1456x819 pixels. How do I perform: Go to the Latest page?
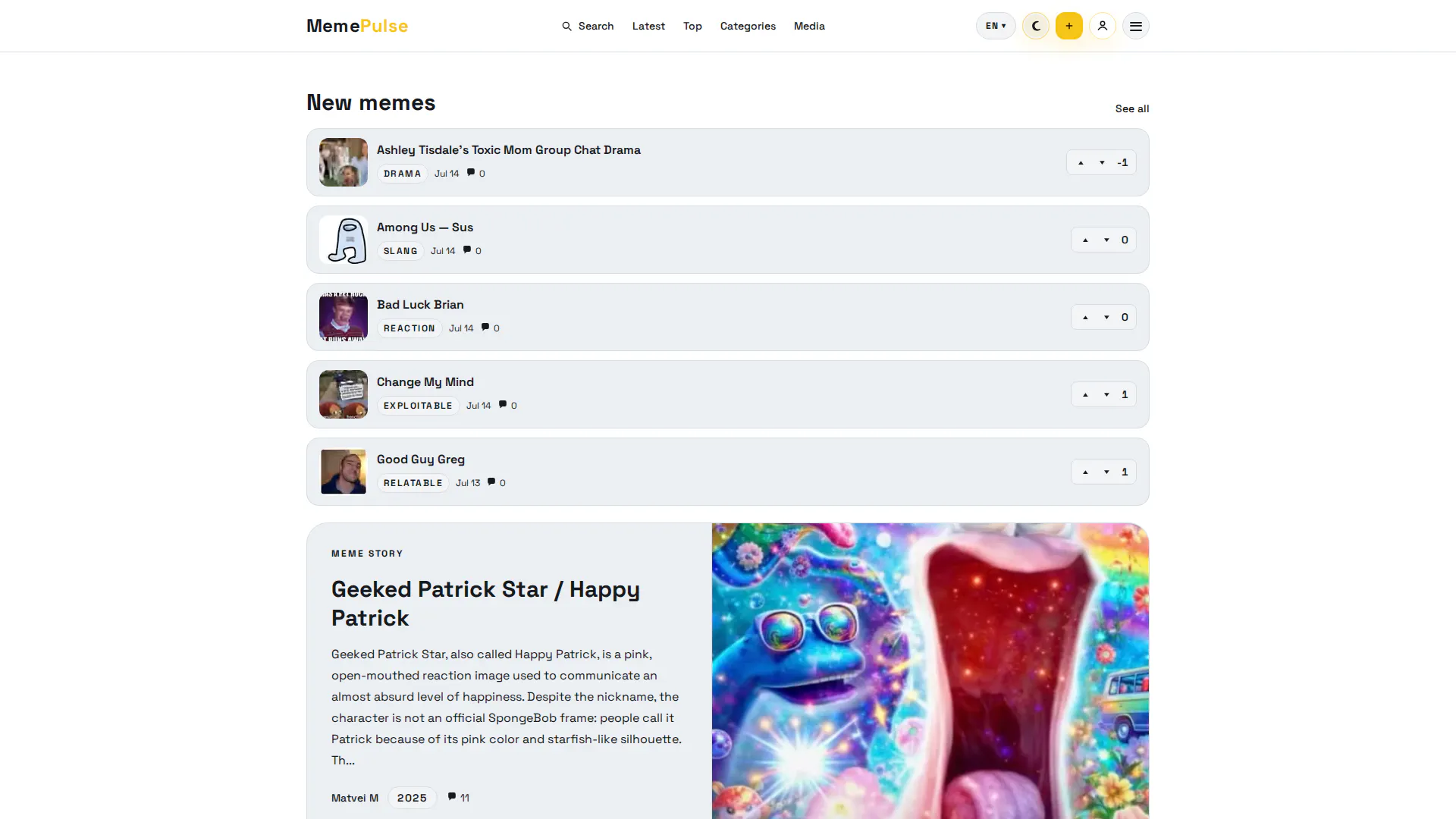tap(648, 26)
